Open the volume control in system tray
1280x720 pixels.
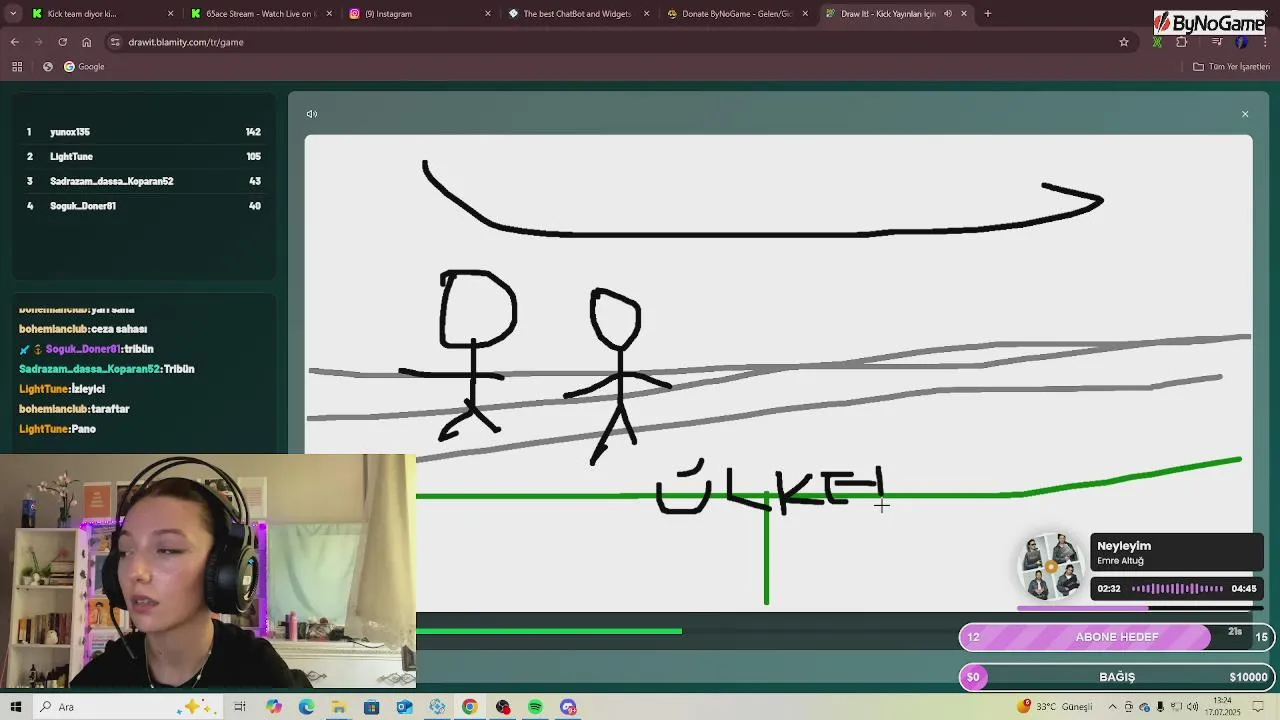coord(1192,707)
